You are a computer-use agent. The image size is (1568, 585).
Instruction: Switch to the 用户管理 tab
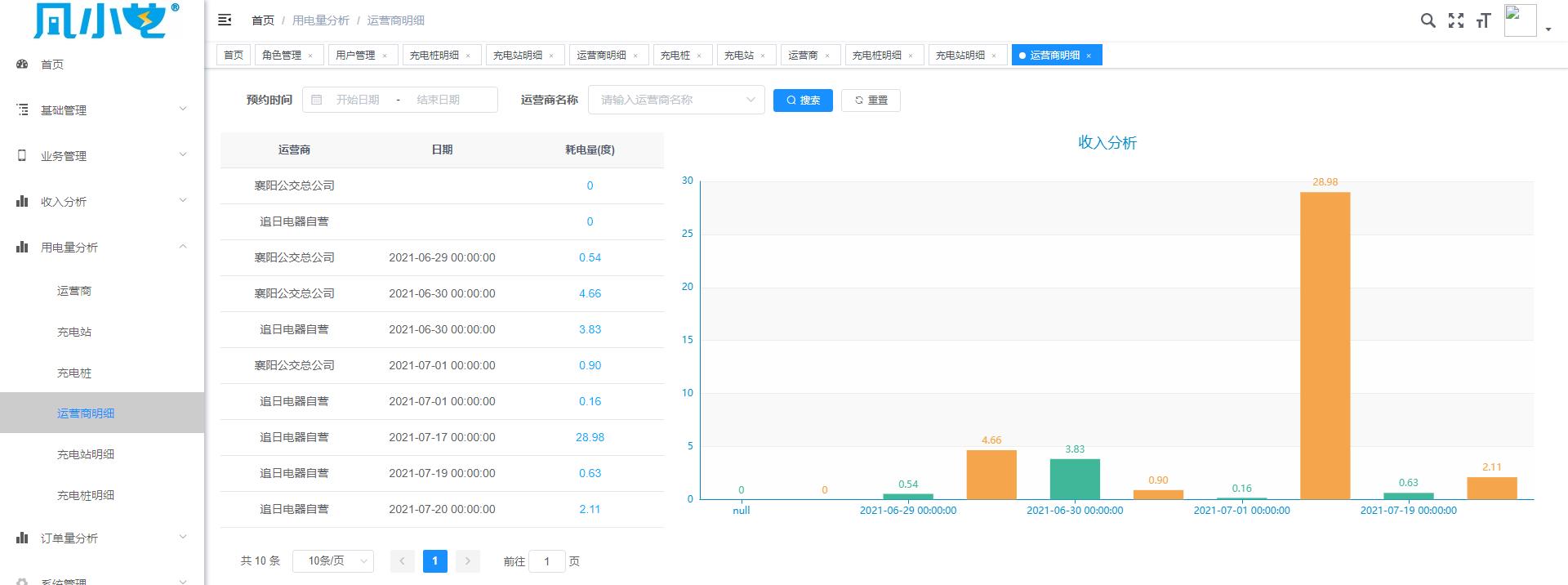(x=355, y=56)
